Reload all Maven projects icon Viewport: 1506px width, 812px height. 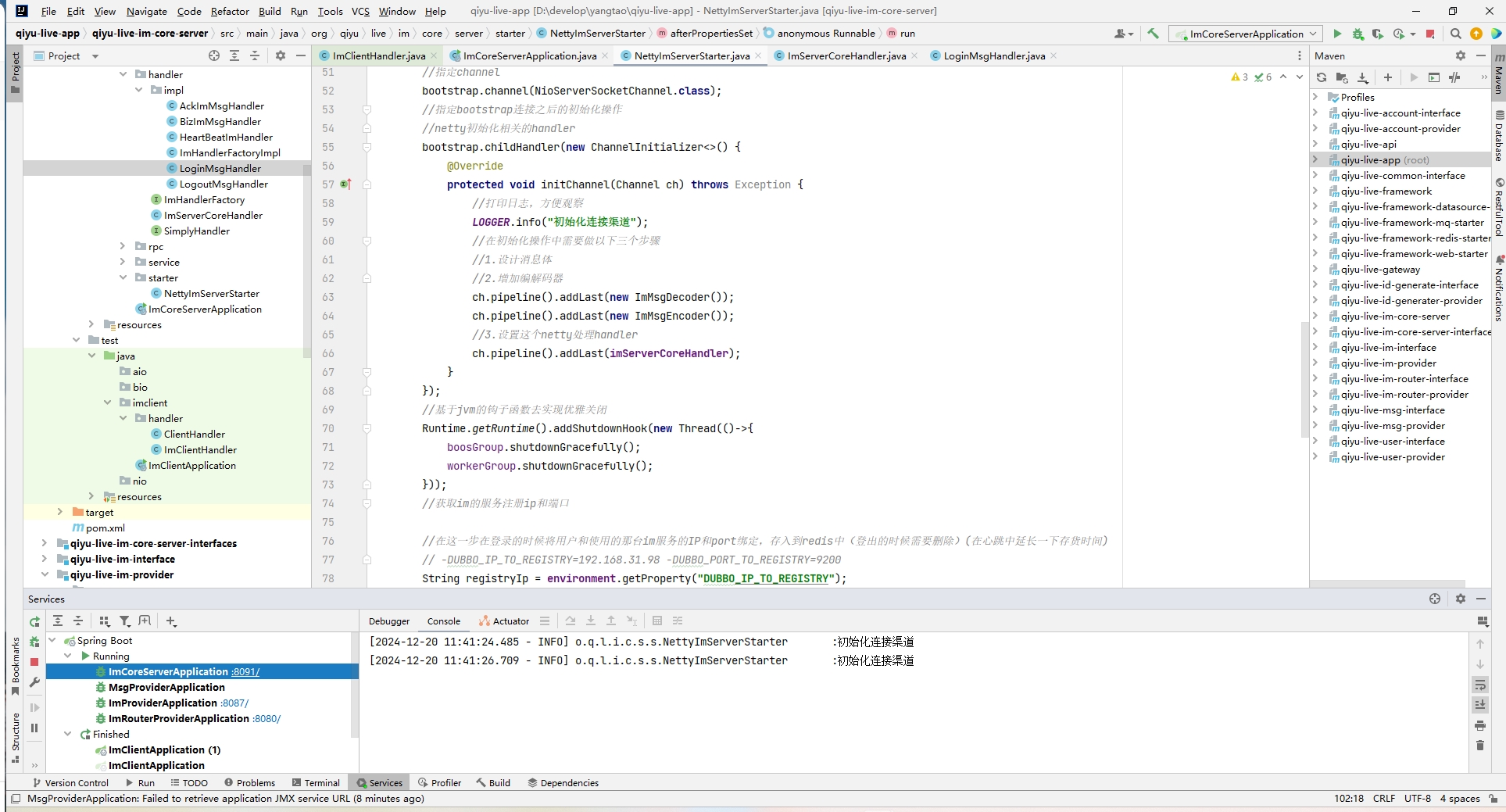[x=1321, y=77]
